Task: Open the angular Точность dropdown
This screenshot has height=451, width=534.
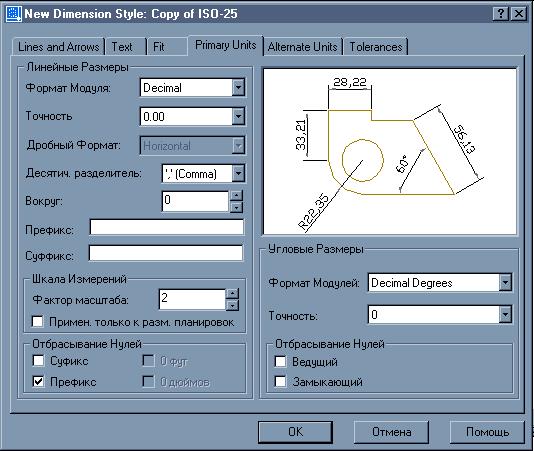Action: (x=505, y=314)
